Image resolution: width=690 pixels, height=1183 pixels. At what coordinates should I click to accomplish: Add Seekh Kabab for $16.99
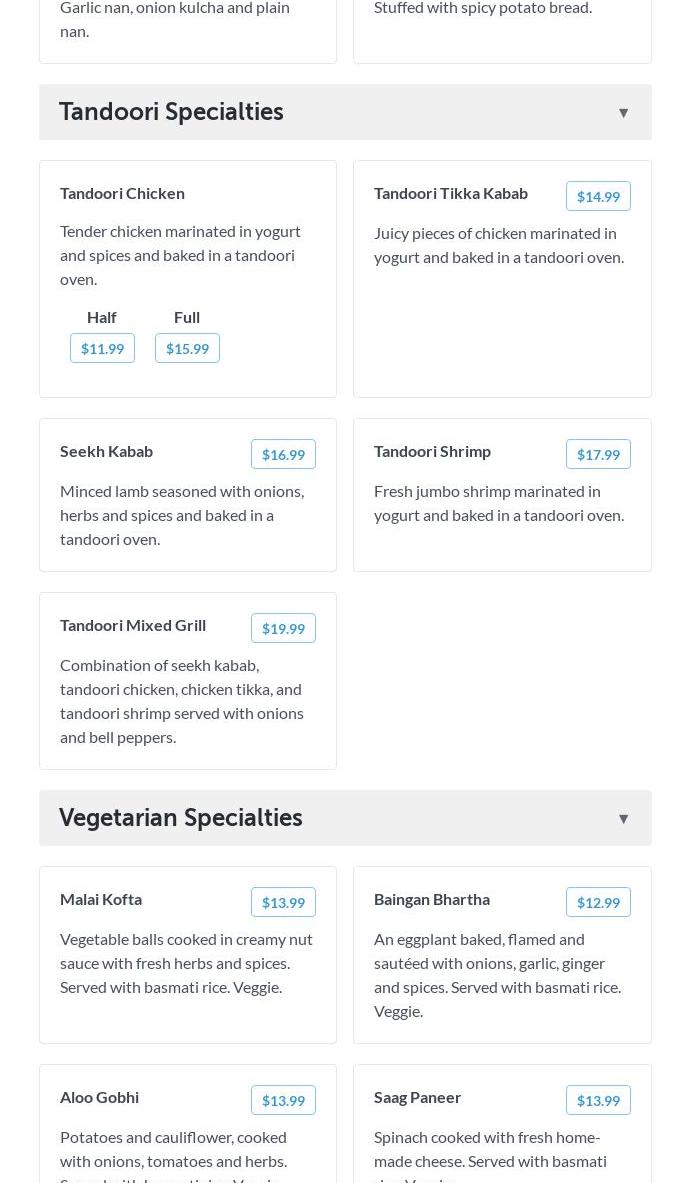(283, 454)
